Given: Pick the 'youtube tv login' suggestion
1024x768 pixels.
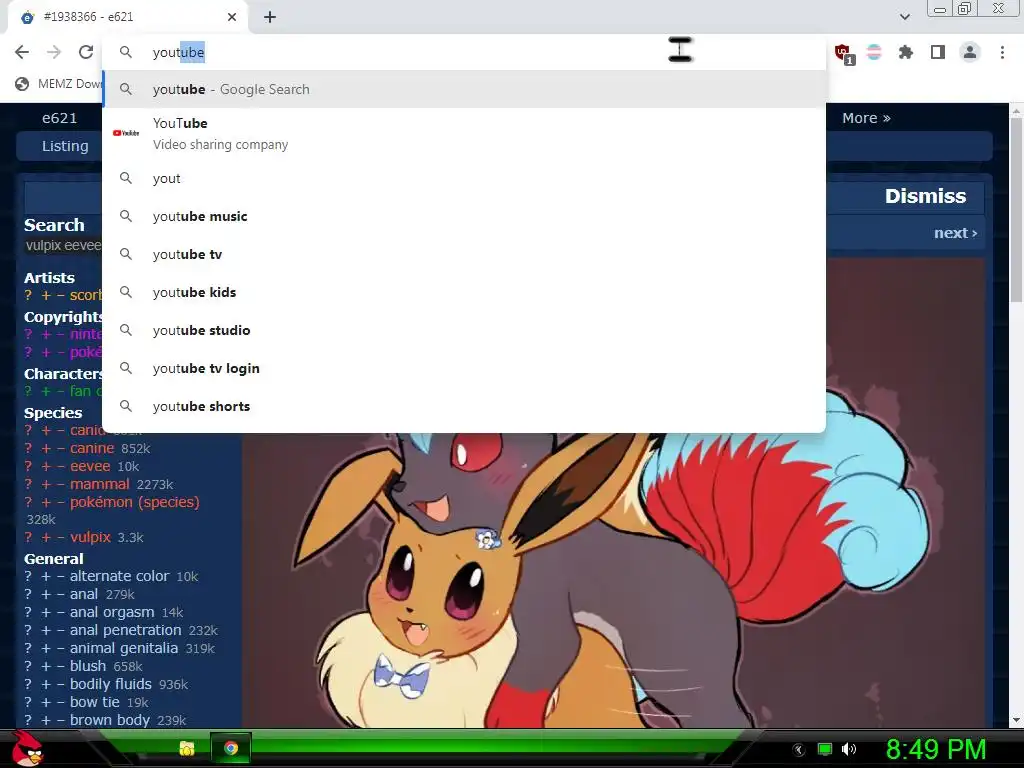Looking at the screenshot, I should point(464,368).
